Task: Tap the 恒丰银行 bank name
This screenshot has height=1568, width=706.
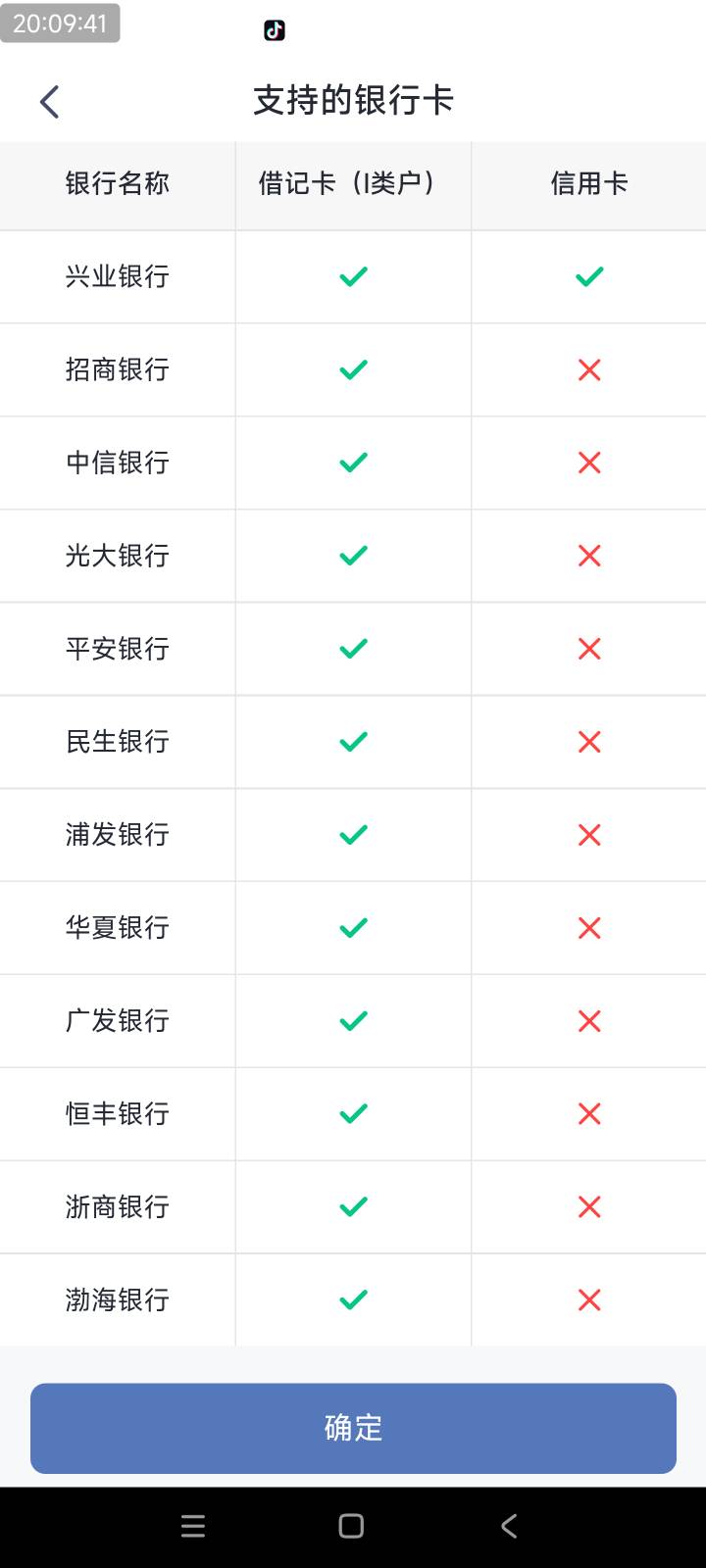Action: point(118,1113)
